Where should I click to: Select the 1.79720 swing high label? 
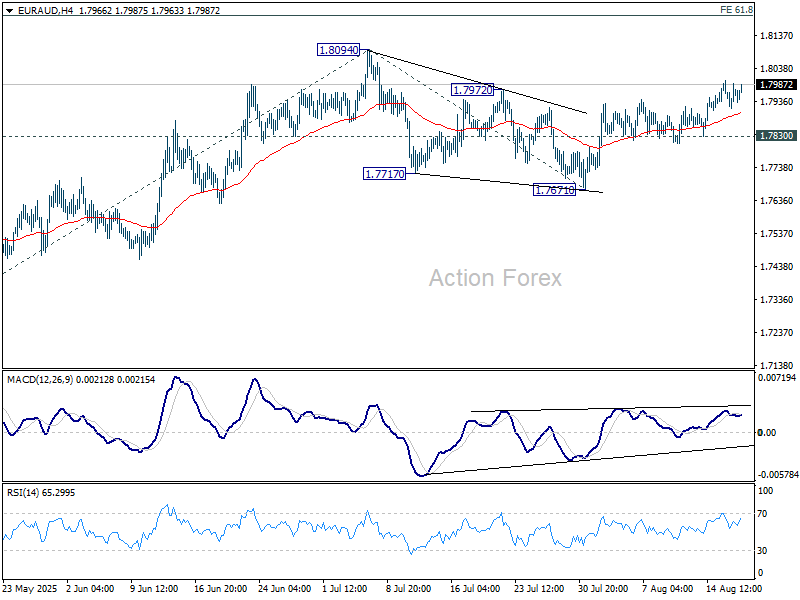pyautogui.click(x=472, y=90)
